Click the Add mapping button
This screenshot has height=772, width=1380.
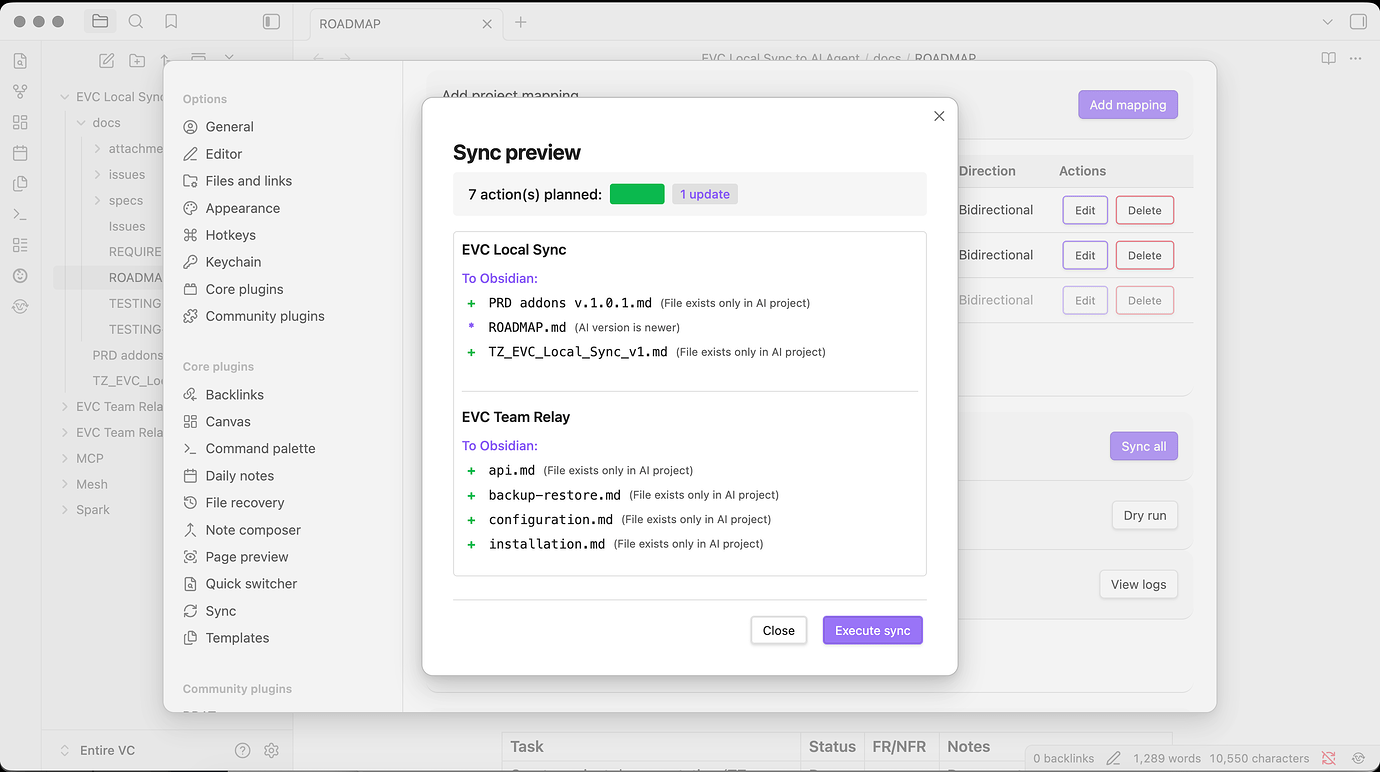coord(1128,105)
